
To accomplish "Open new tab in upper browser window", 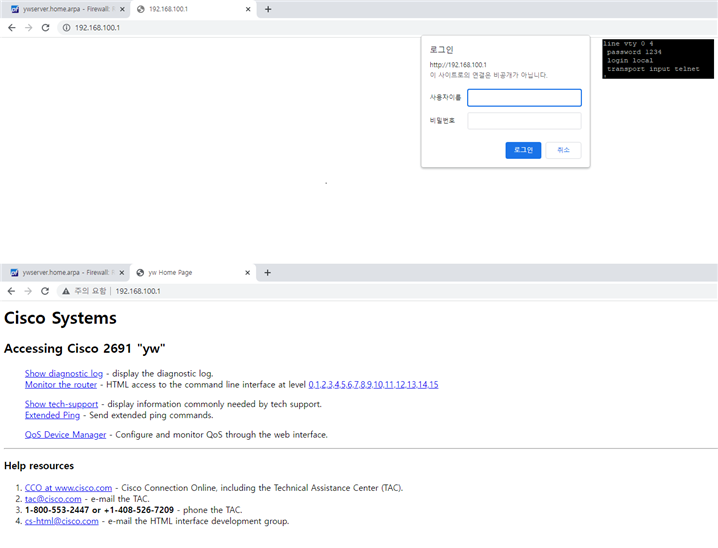I will 268,9.
